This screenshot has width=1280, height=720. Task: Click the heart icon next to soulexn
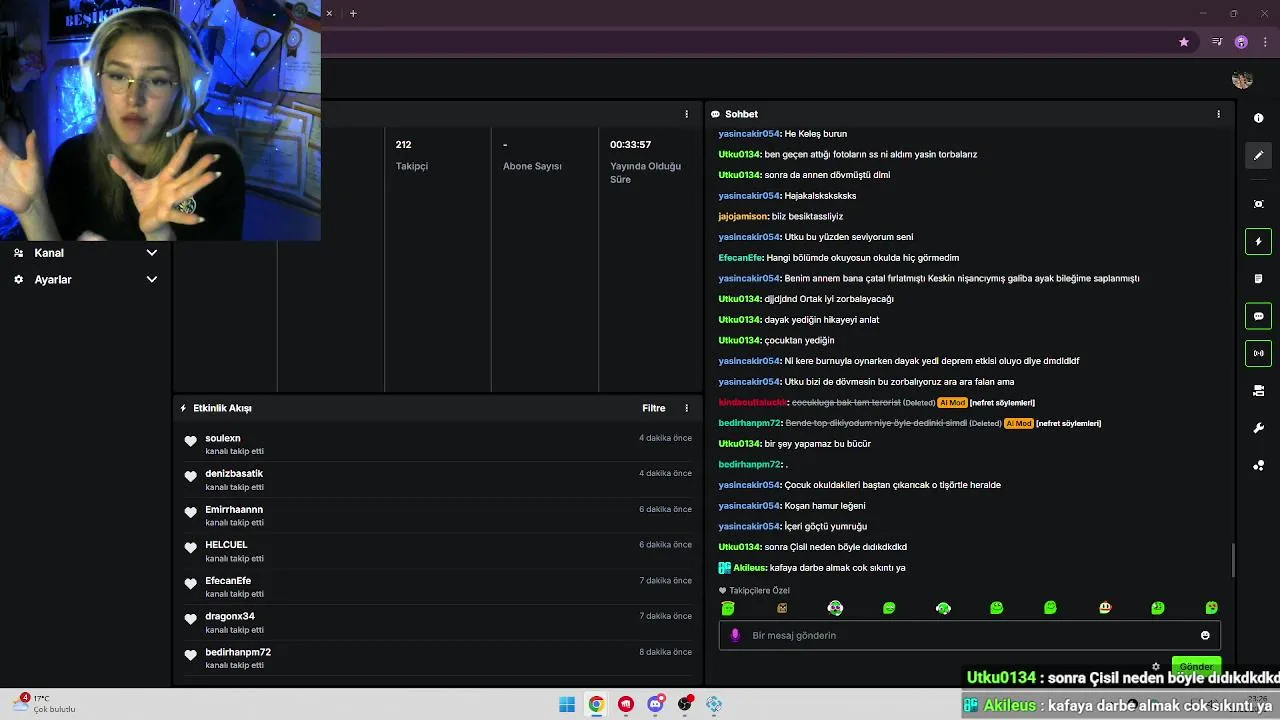coord(191,441)
